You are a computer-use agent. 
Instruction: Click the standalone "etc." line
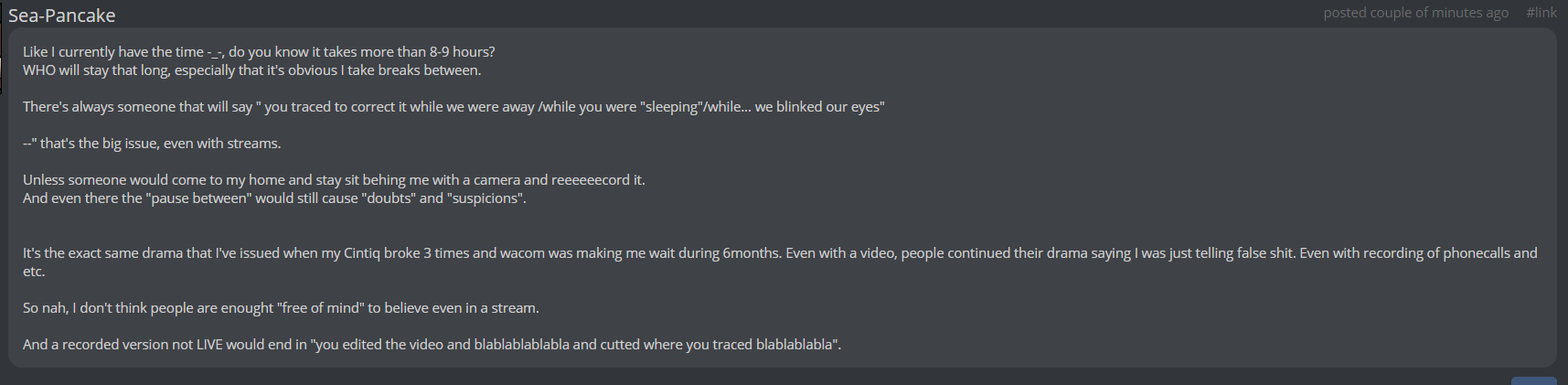click(34, 272)
